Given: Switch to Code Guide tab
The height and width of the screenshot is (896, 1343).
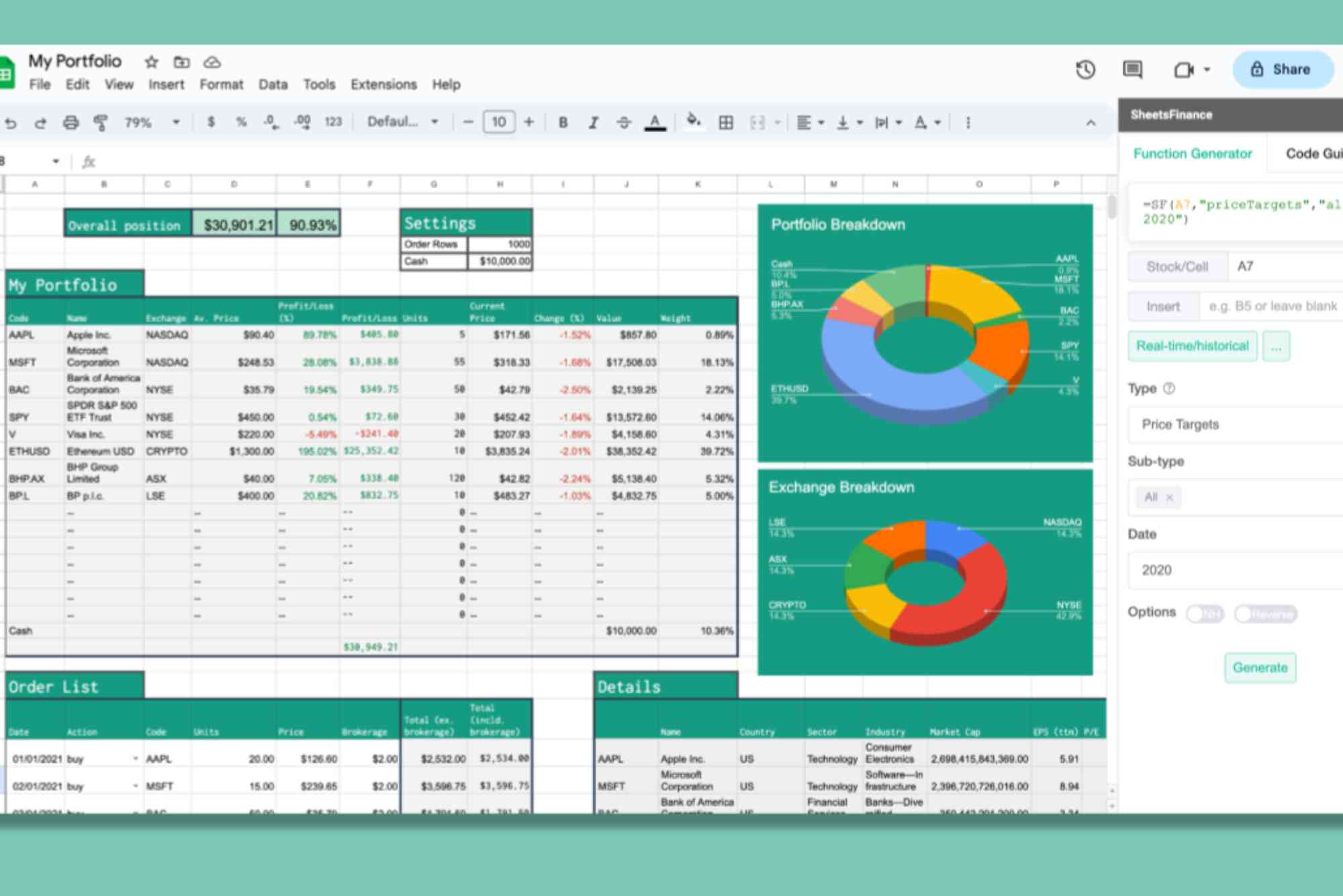Looking at the screenshot, I should (1313, 154).
